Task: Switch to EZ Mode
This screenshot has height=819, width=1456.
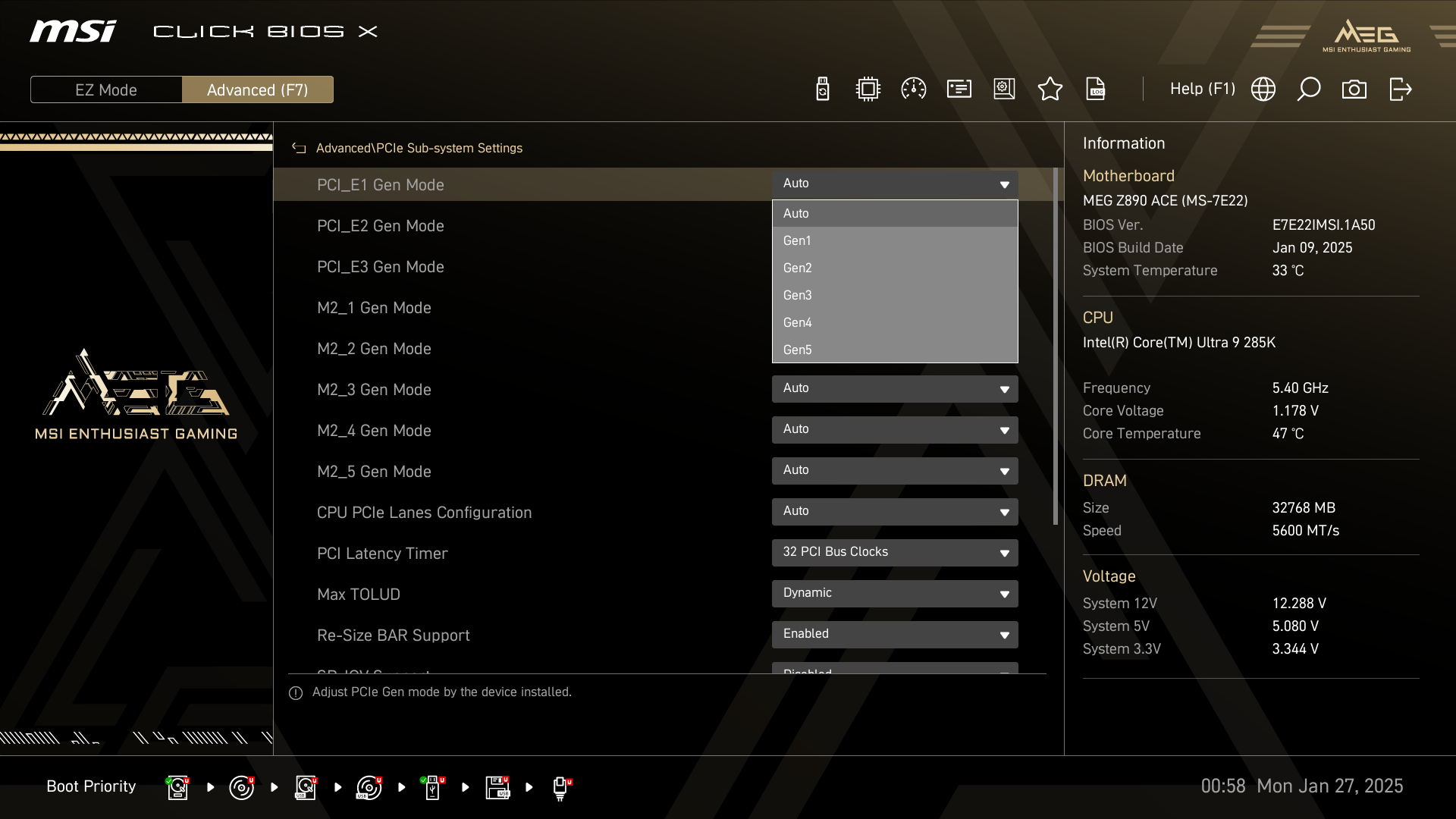Action: click(x=106, y=89)
